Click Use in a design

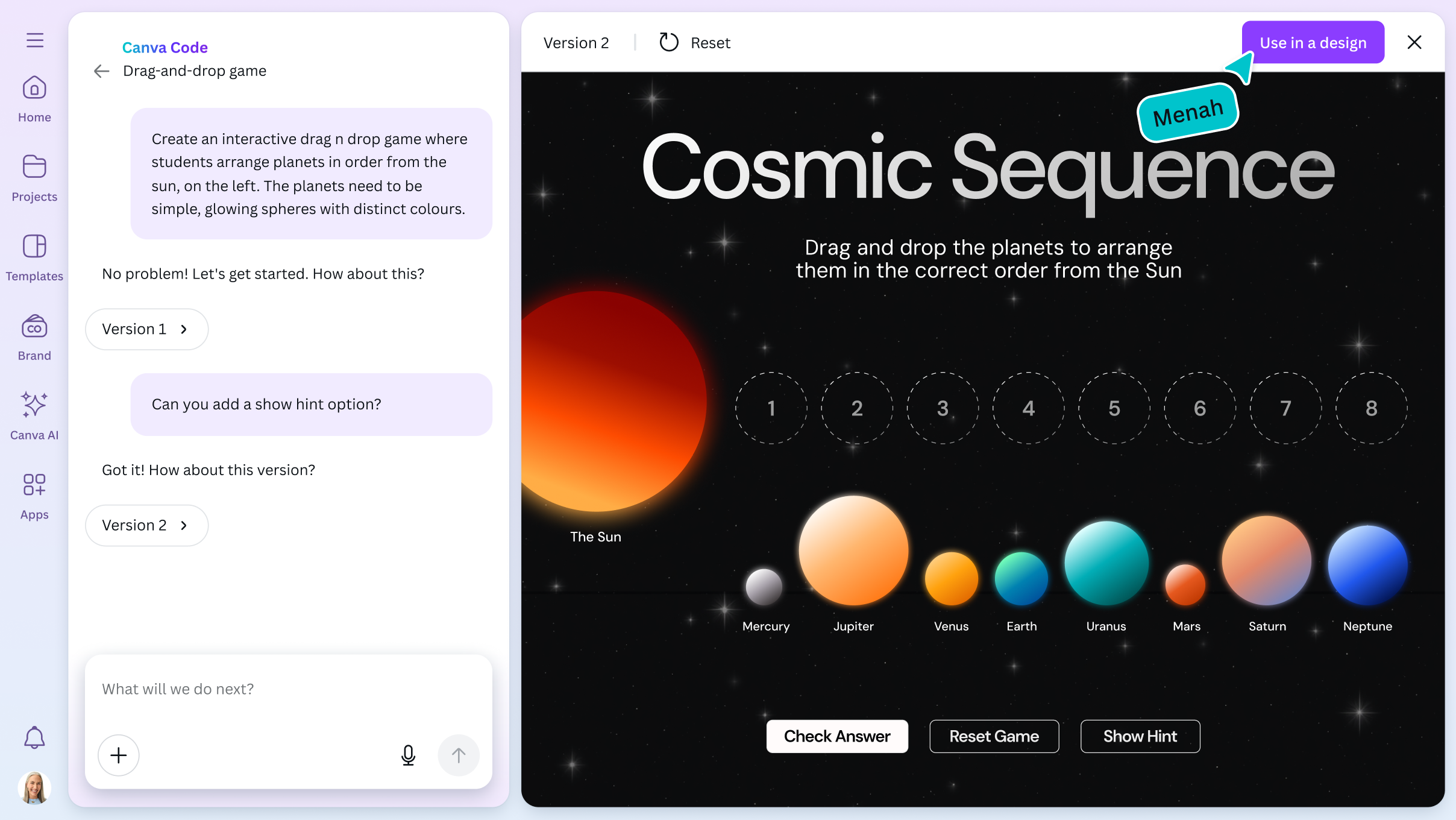point(1313,42)
